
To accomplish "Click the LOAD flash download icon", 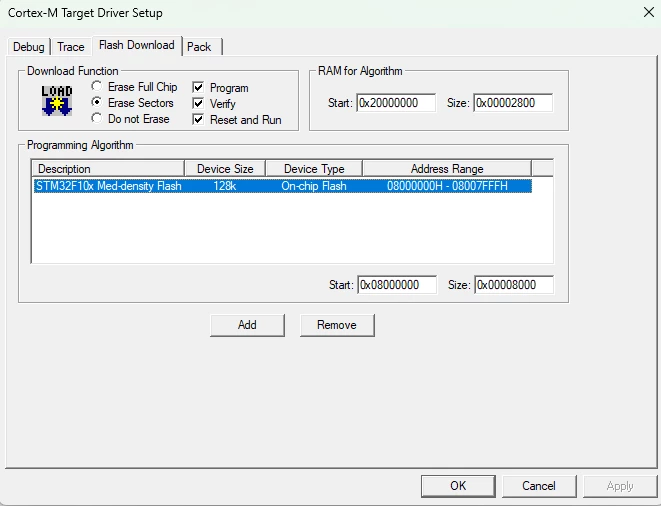I will pos(57,100).
